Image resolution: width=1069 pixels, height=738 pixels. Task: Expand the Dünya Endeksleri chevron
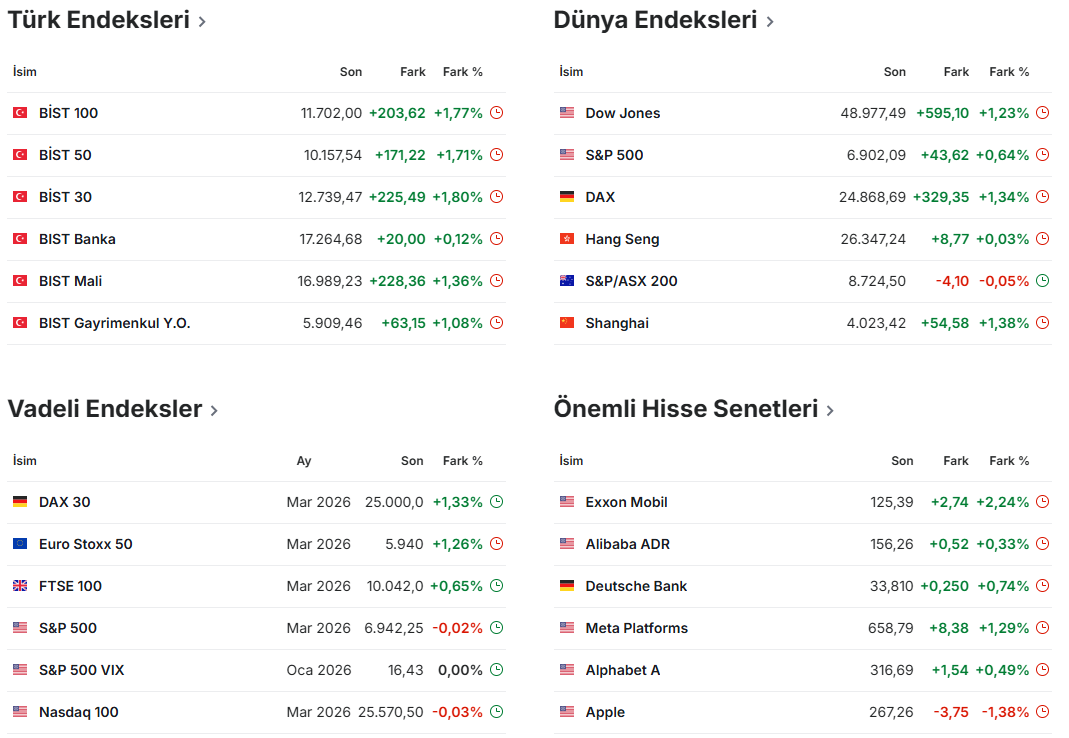point(769,21)
